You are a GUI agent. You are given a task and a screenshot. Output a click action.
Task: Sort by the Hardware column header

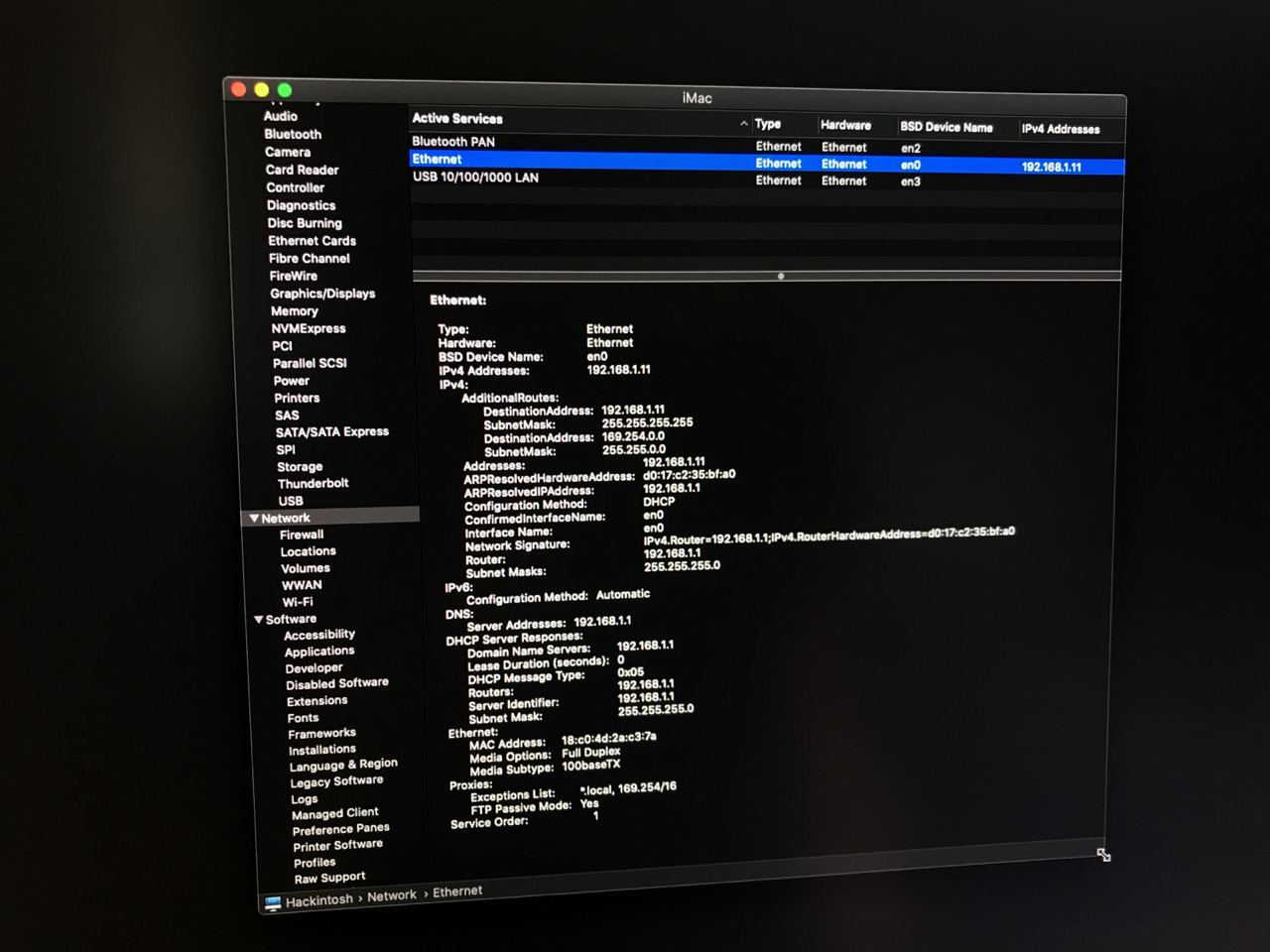click(x=845, y=125)
